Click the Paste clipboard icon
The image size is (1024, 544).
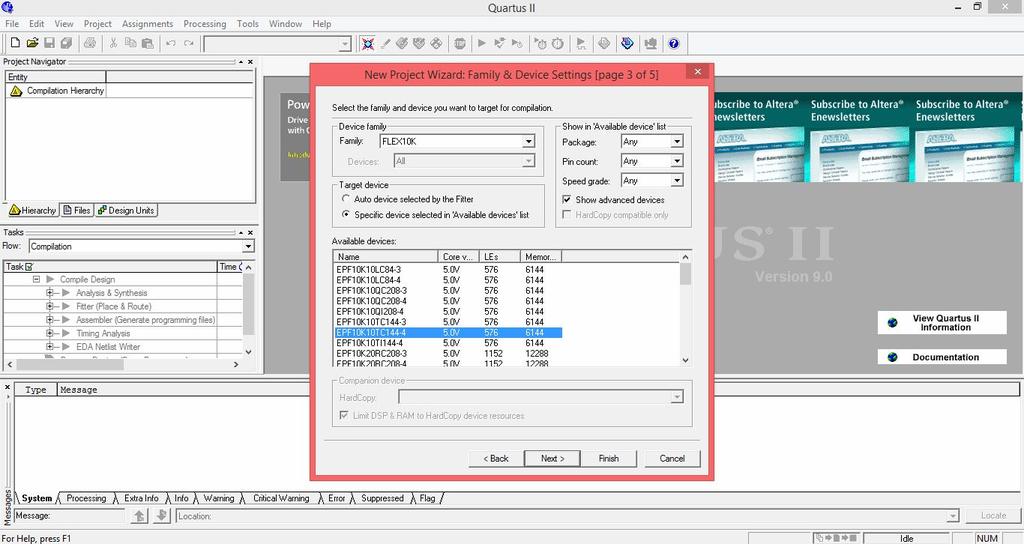(148, 43)
